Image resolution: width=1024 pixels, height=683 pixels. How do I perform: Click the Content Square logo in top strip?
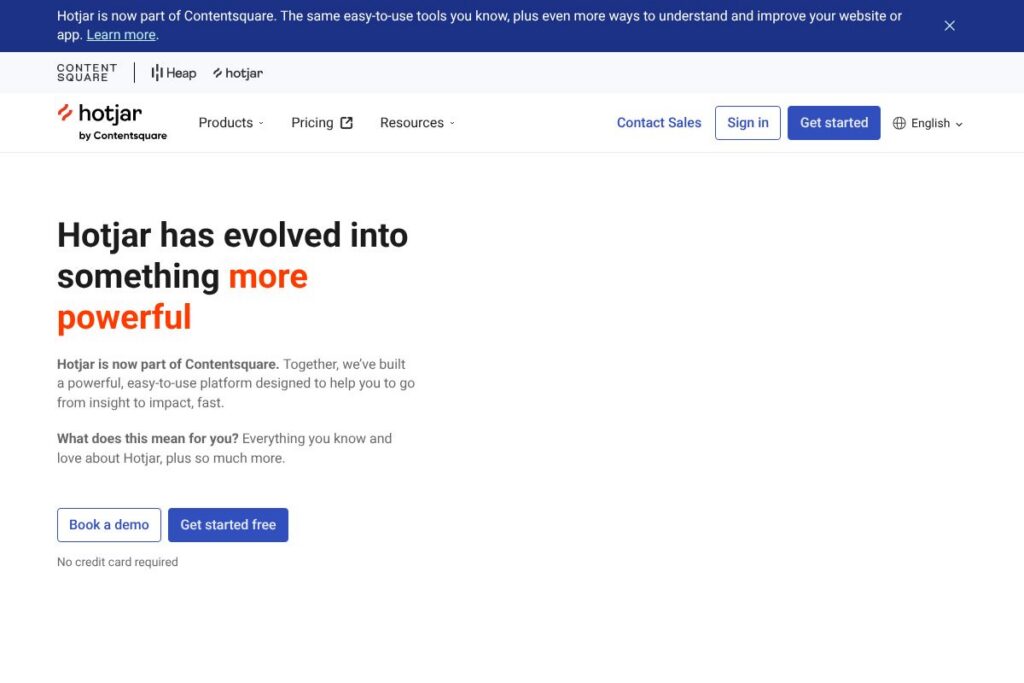(x=87, y=73)
